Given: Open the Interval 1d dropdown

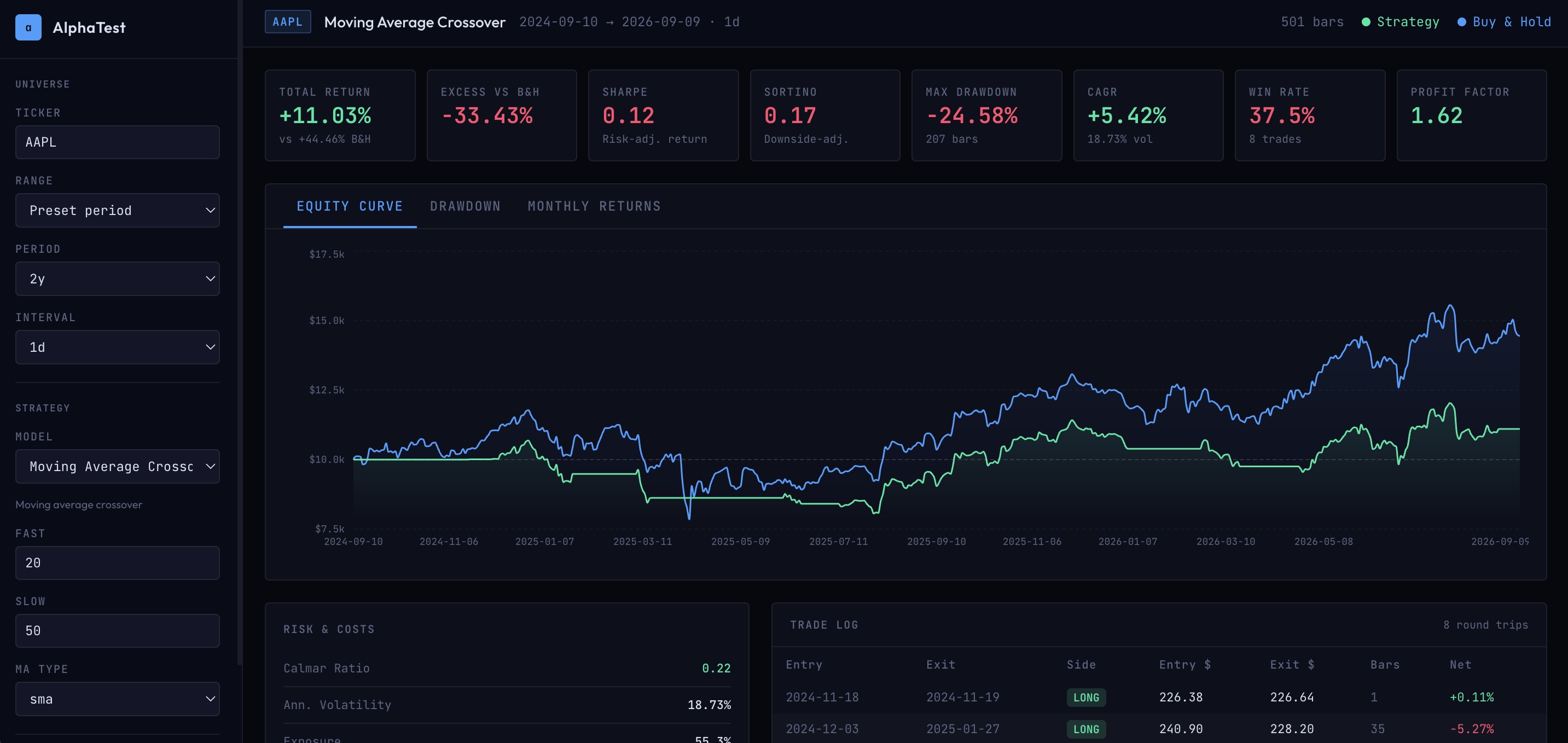Looking at the screenshot, I should (118, 347).
